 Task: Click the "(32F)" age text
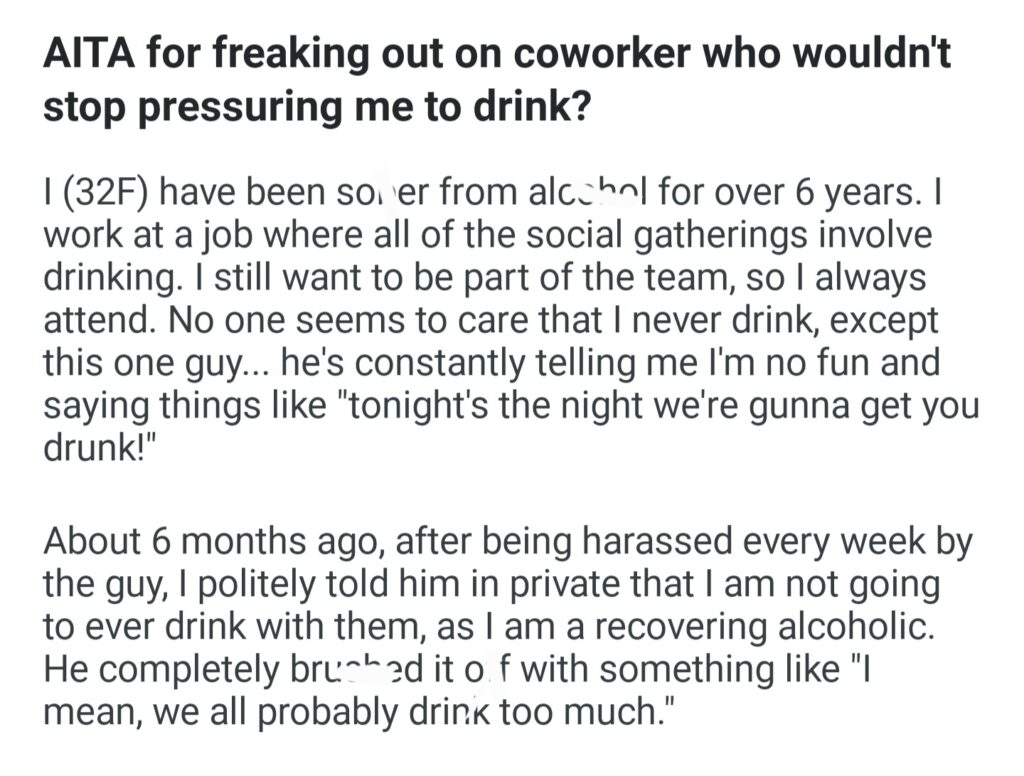pyautogui.click(x=104, y=189)
